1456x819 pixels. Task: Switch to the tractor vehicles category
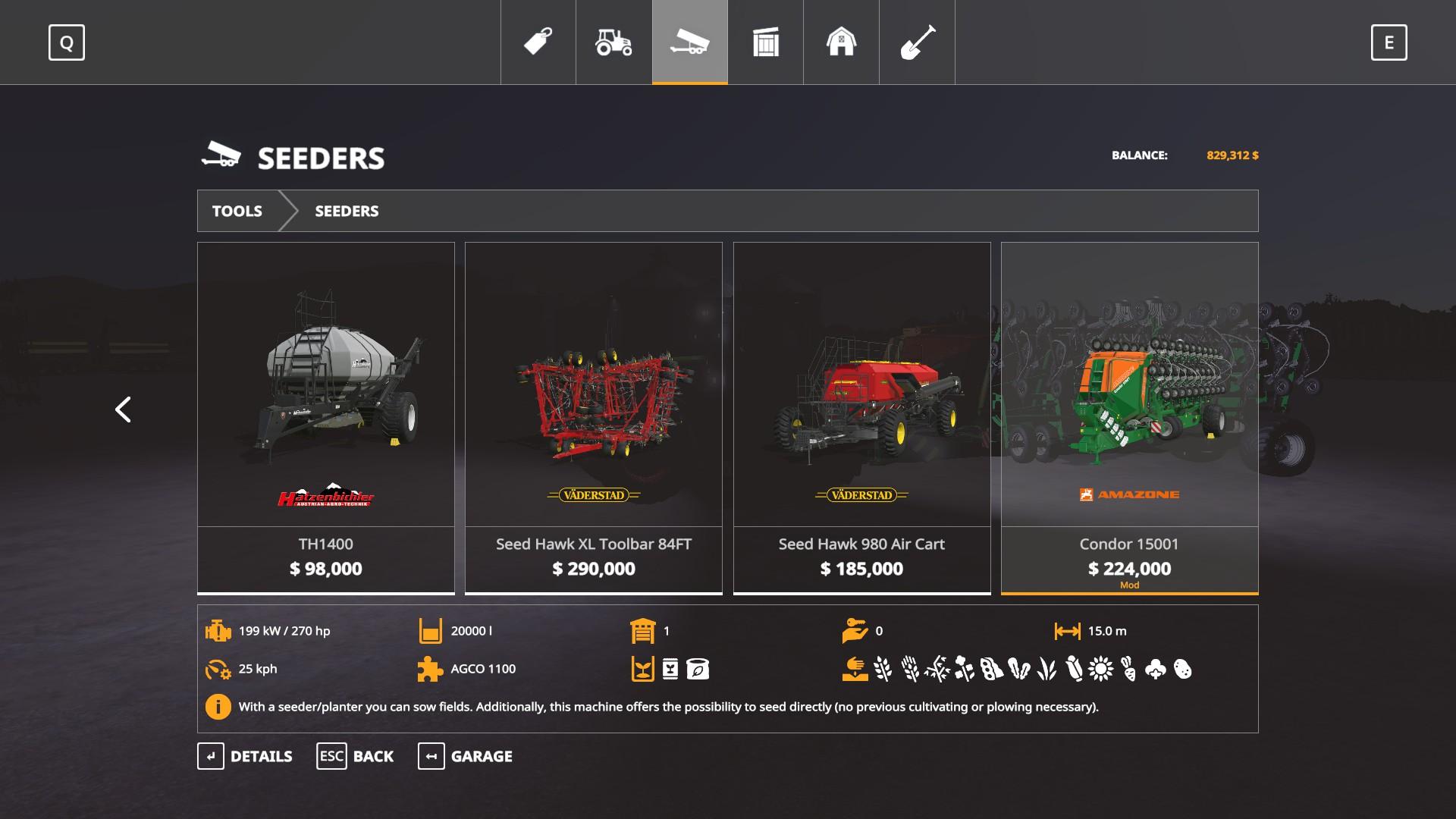coord(614,42)
